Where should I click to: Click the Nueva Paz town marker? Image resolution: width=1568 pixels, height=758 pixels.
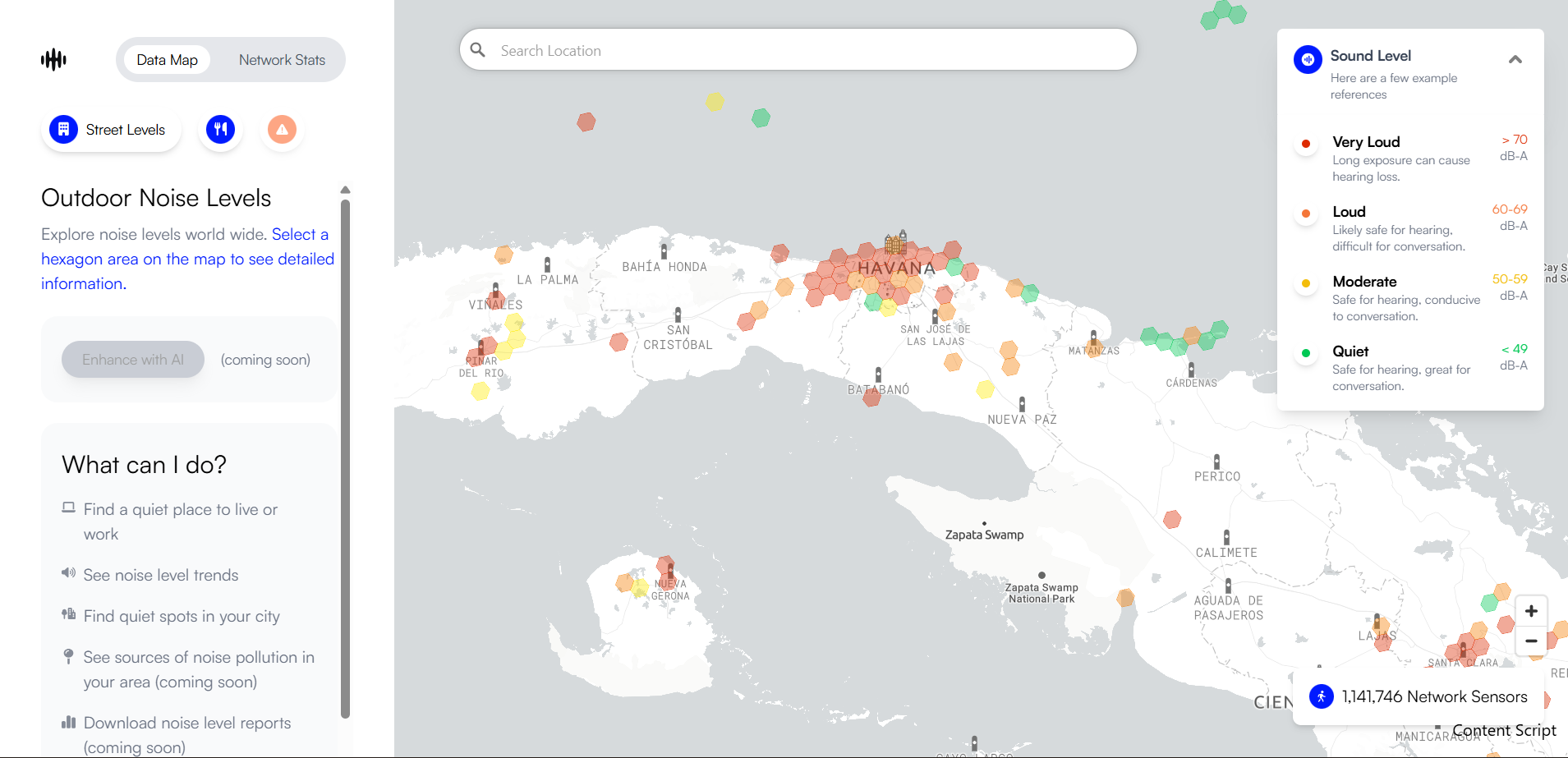1022,404
